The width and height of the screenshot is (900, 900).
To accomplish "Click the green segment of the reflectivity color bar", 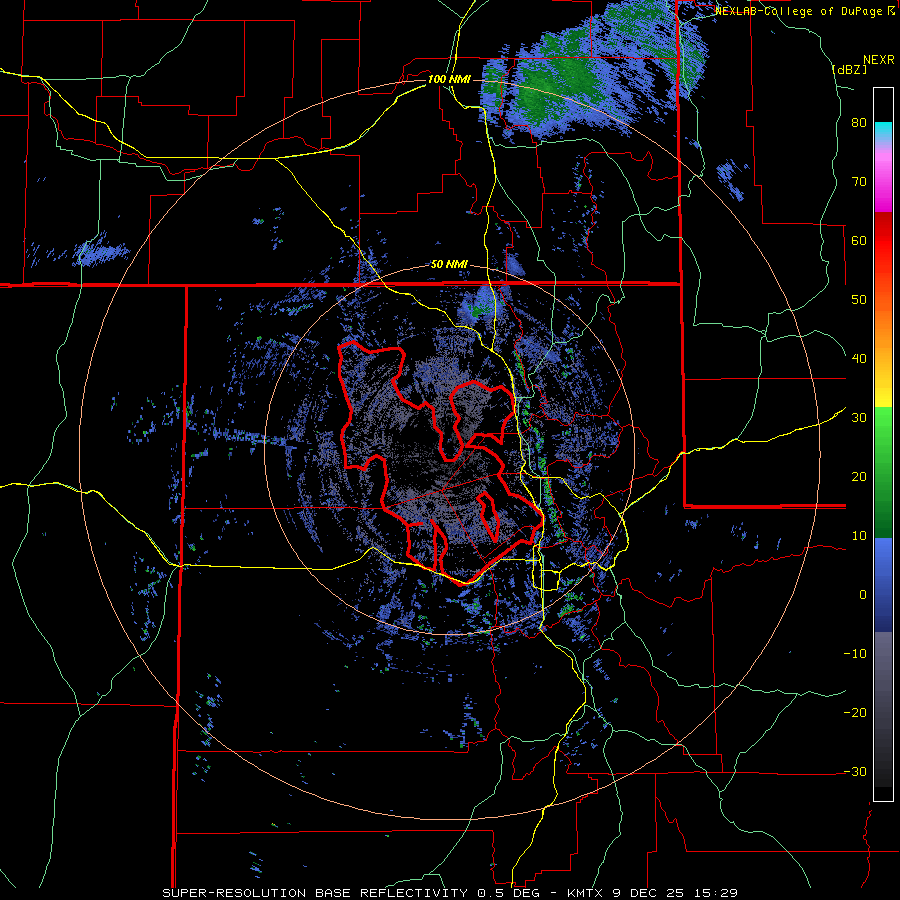I will (x=883, y=472).
